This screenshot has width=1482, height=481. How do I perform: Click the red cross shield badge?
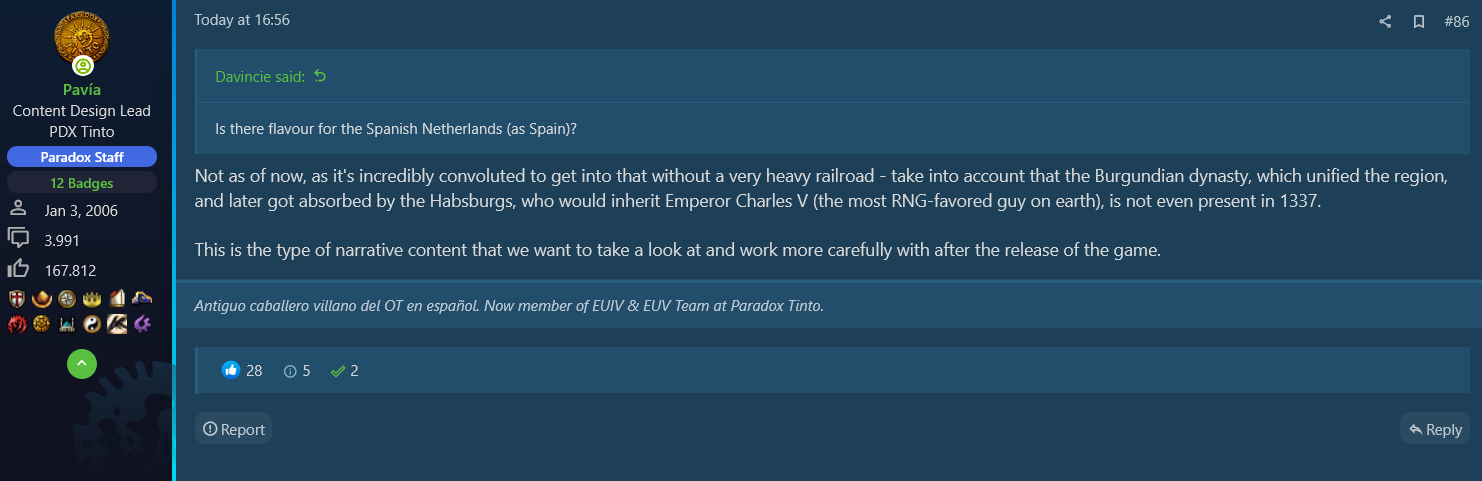[17, 298]
